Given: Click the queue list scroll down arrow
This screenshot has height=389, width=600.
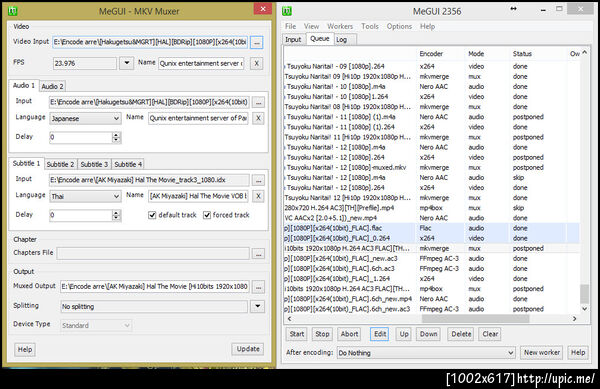Looking at the screenshot, I should click(585, 309).
